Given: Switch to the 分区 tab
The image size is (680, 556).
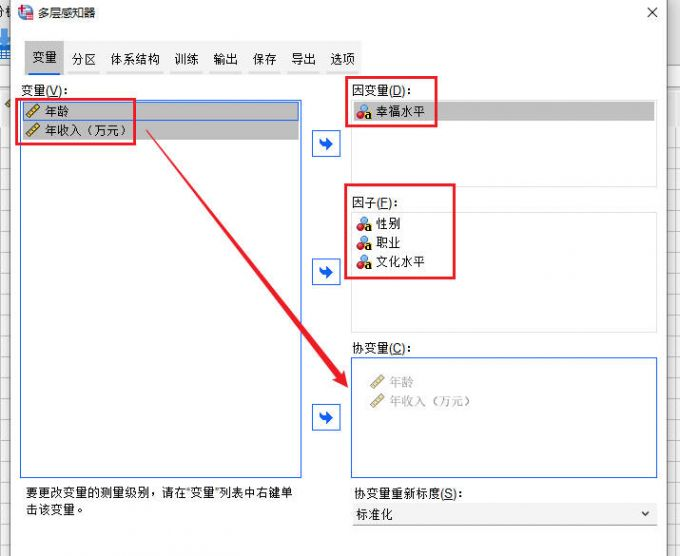Looking at the screenshot, I should point(84,59).
